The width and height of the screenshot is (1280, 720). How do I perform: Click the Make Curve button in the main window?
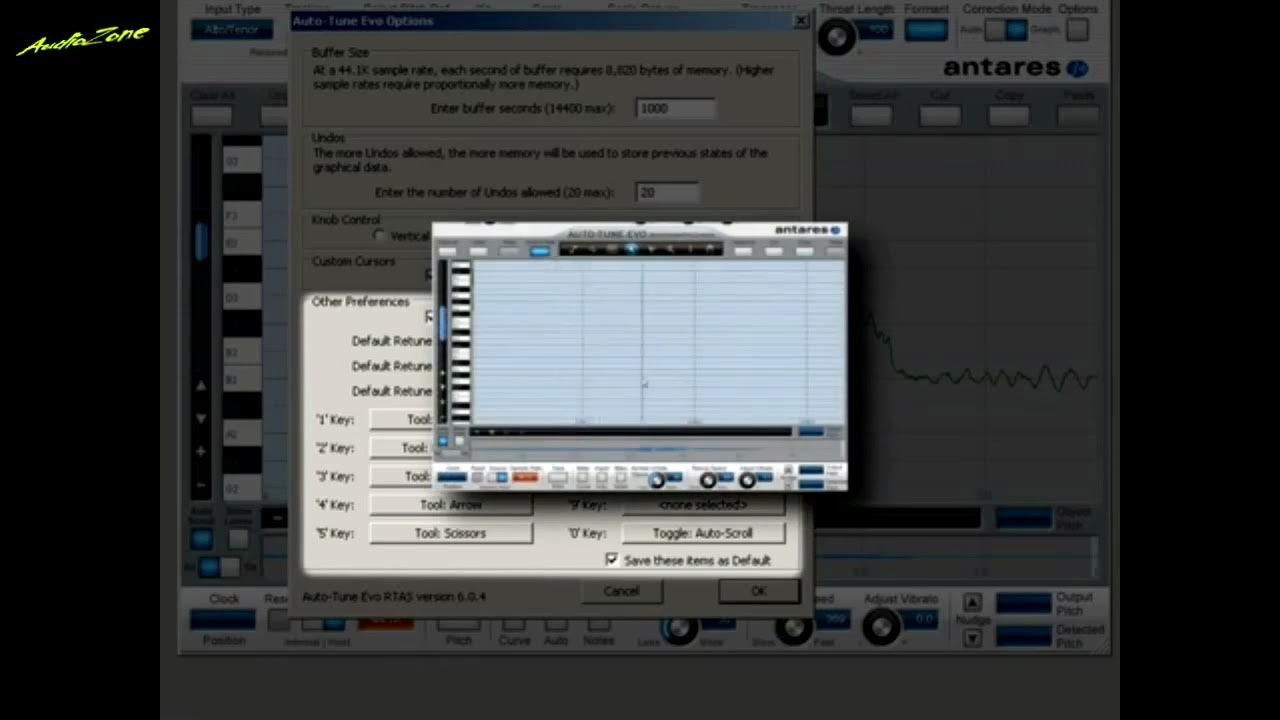coord(514,625)
